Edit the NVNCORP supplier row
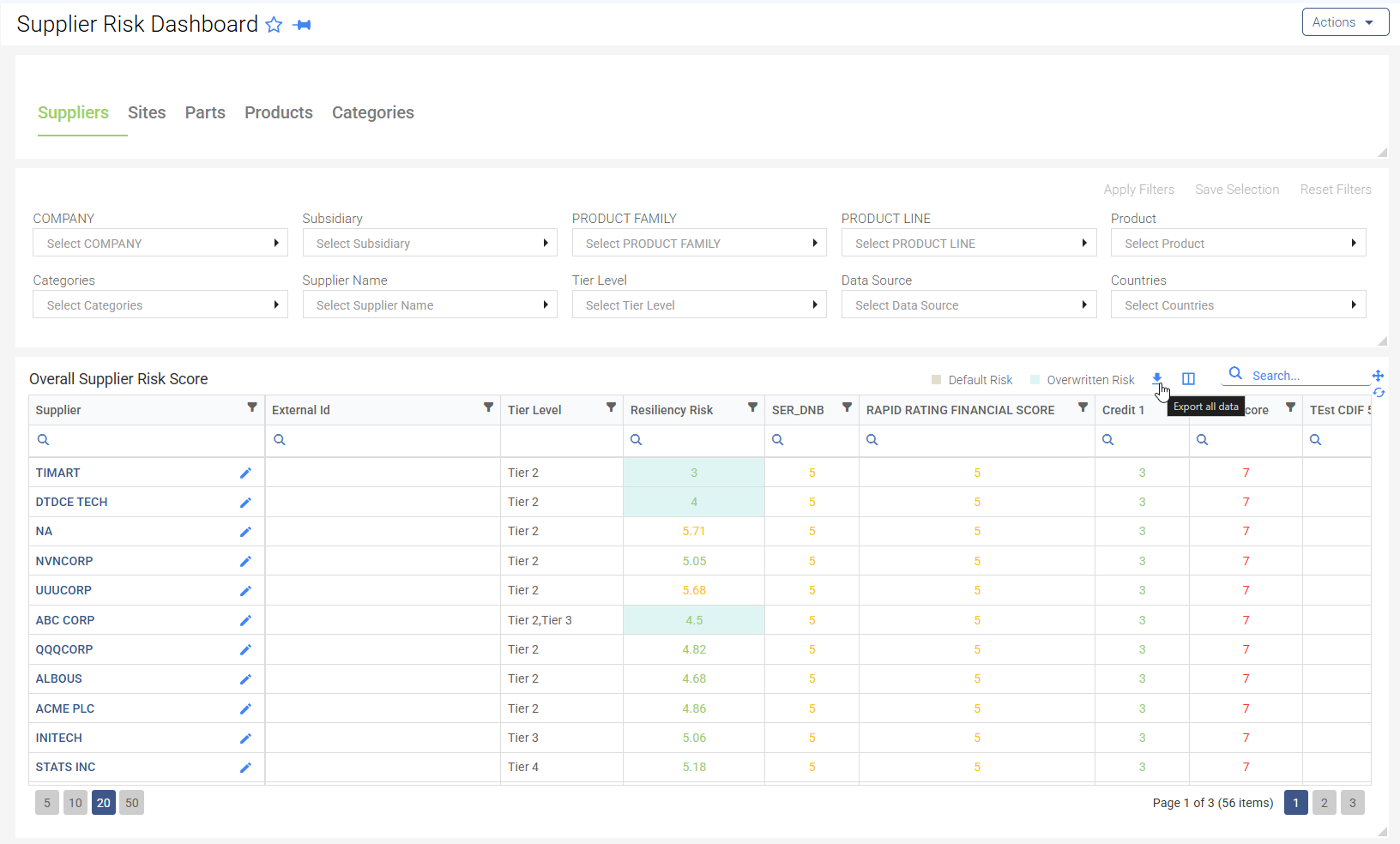 (x=245, y=561)
